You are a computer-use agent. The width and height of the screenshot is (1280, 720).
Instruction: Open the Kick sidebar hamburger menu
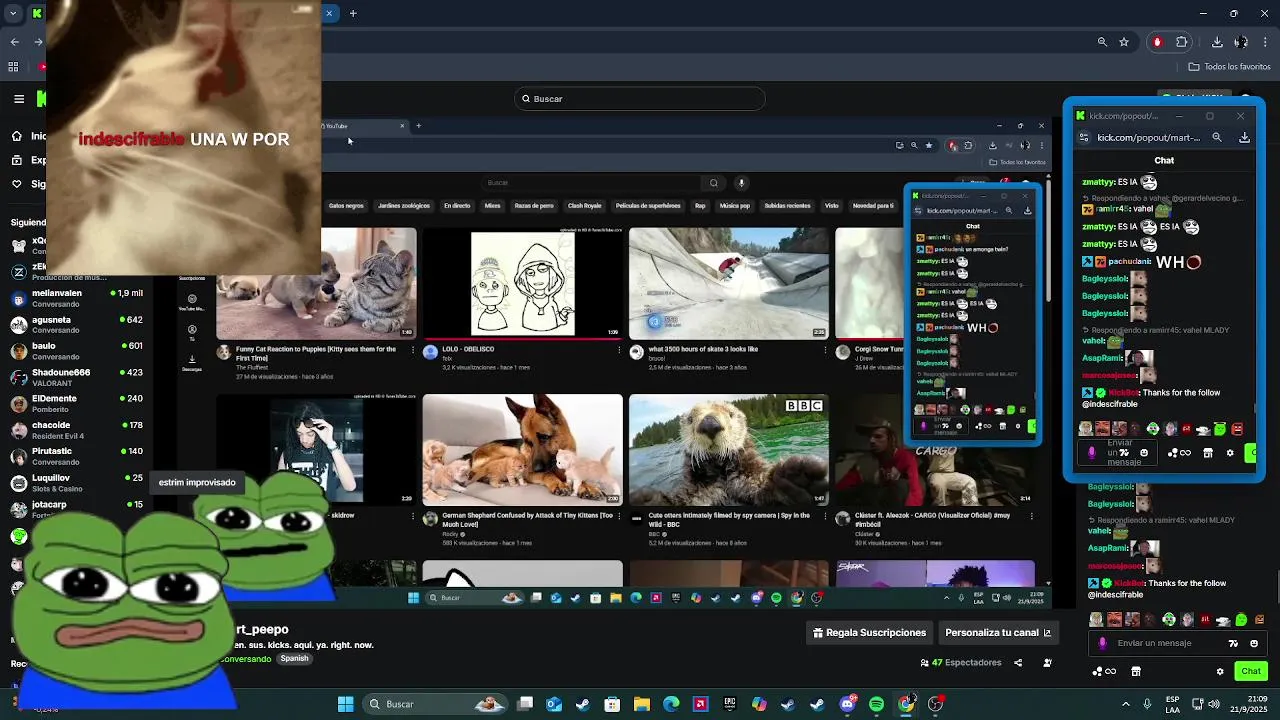[x=19, y=99]
